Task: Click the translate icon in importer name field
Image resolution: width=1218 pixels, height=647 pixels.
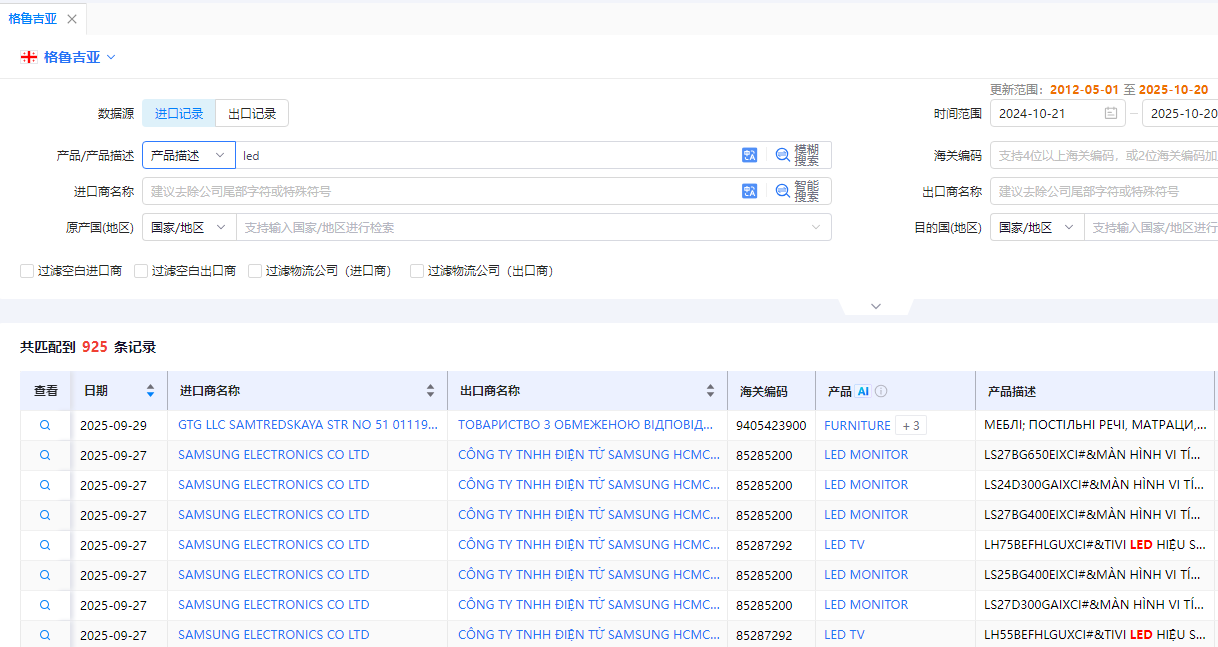Action: pos(749,191)
